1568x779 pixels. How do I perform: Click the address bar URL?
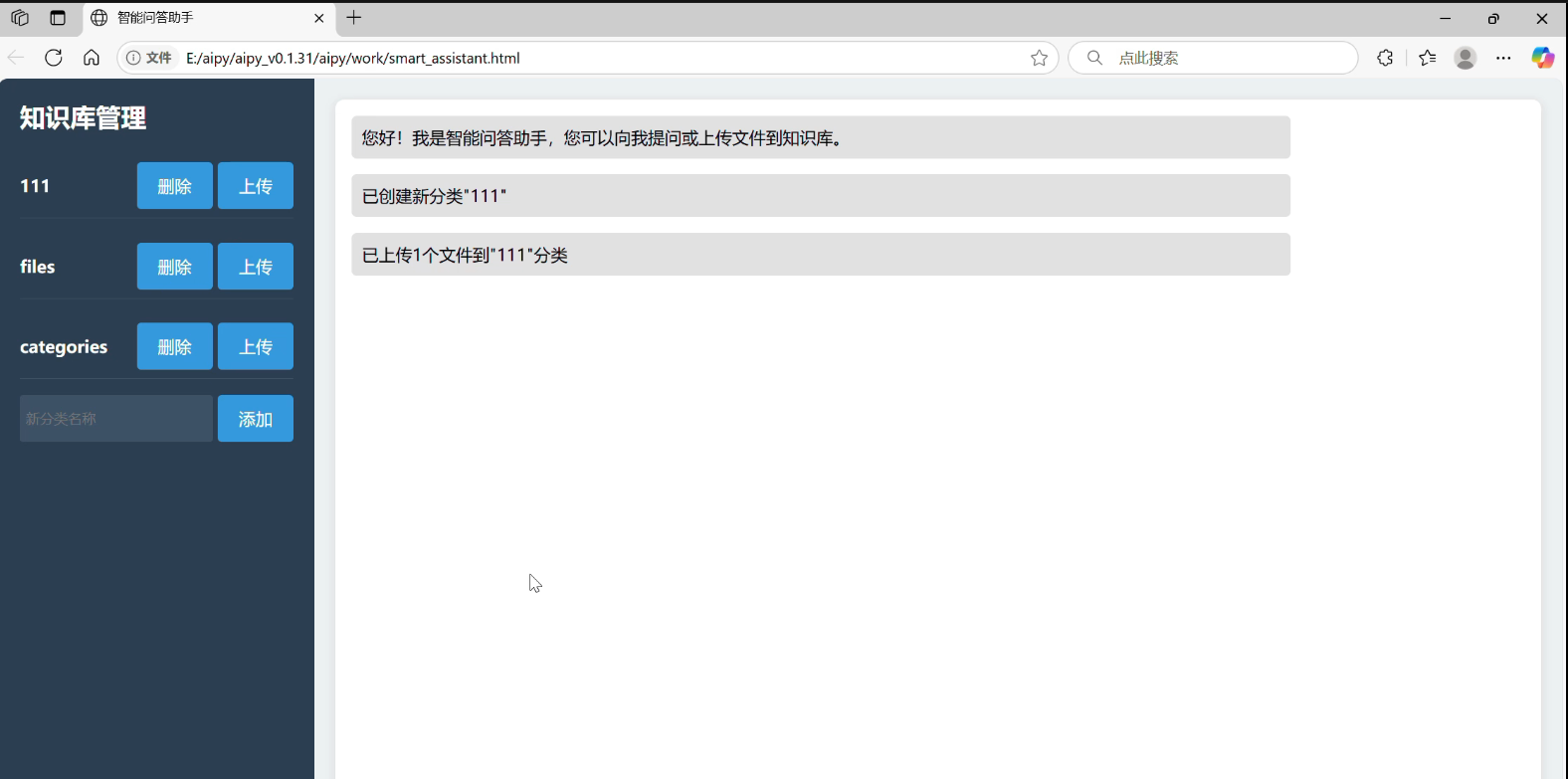coord(353,58)
